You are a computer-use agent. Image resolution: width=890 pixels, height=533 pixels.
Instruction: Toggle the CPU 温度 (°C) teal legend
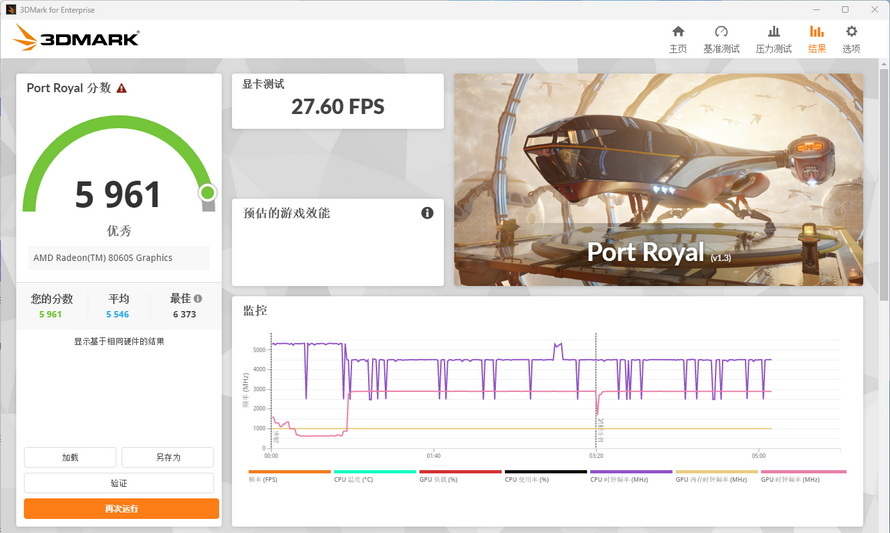coord(375,476)
